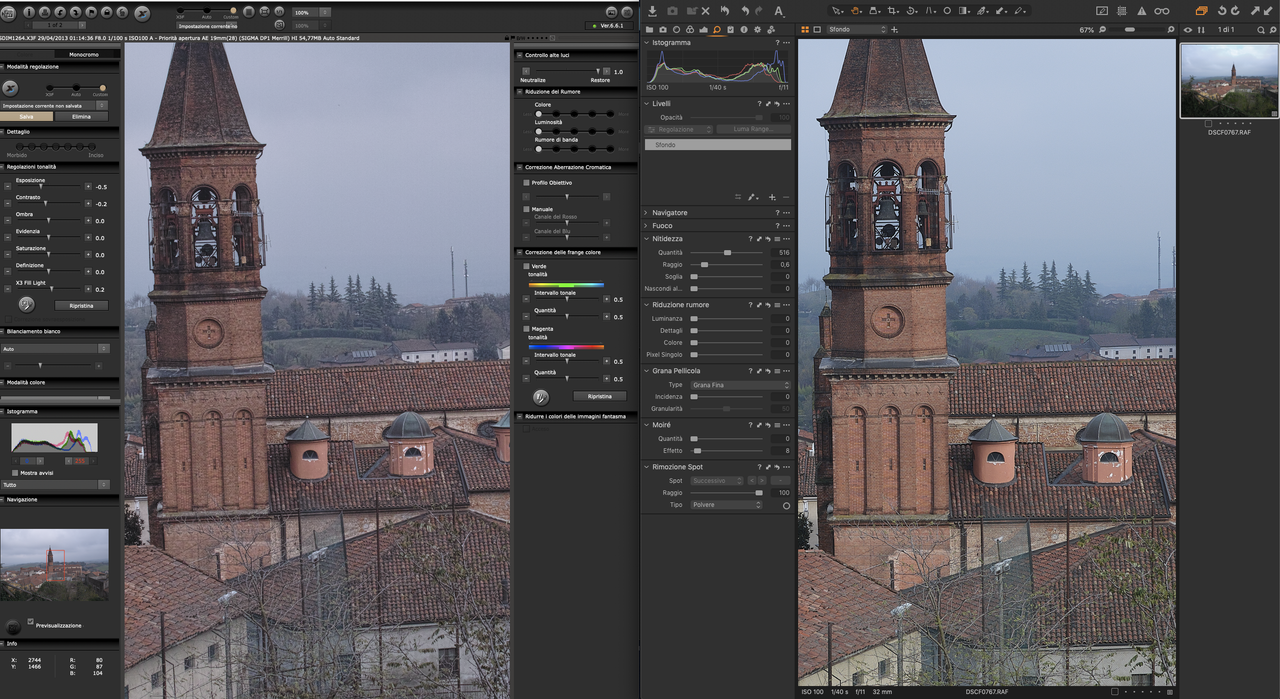
Task: Click the Elimina button
Action: click(x=81, y=116)
